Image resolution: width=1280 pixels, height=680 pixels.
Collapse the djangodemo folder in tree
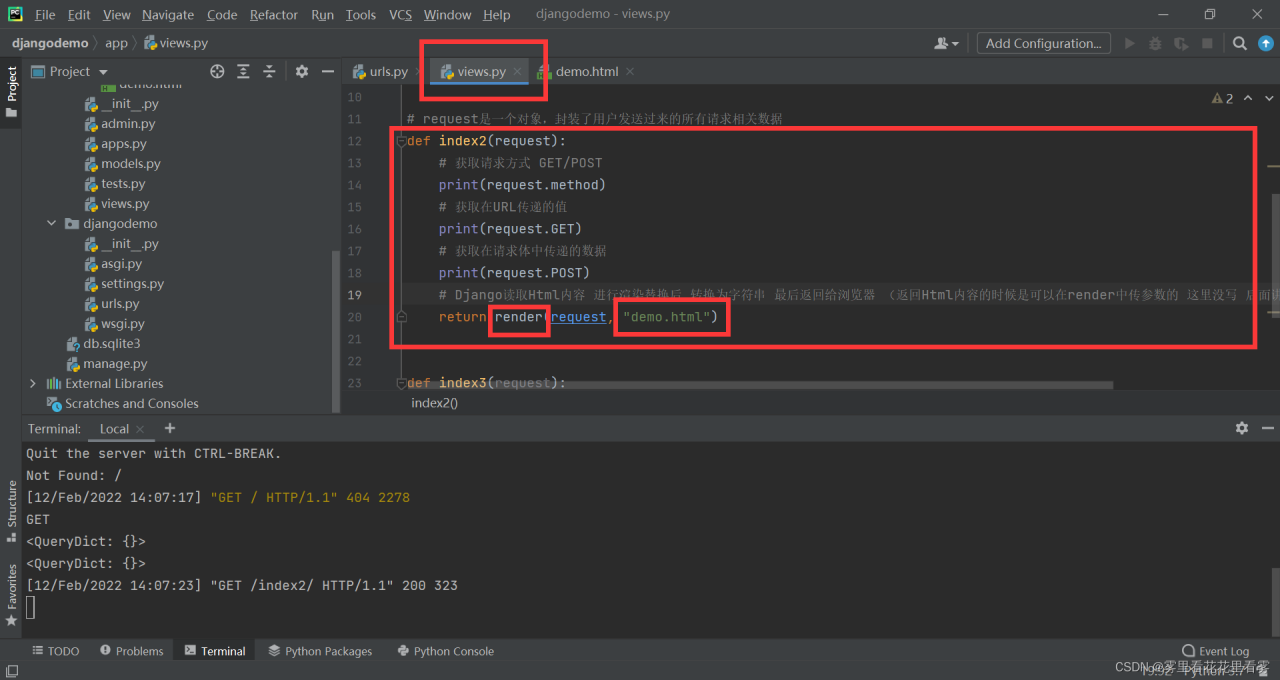[x=52, y=224]
